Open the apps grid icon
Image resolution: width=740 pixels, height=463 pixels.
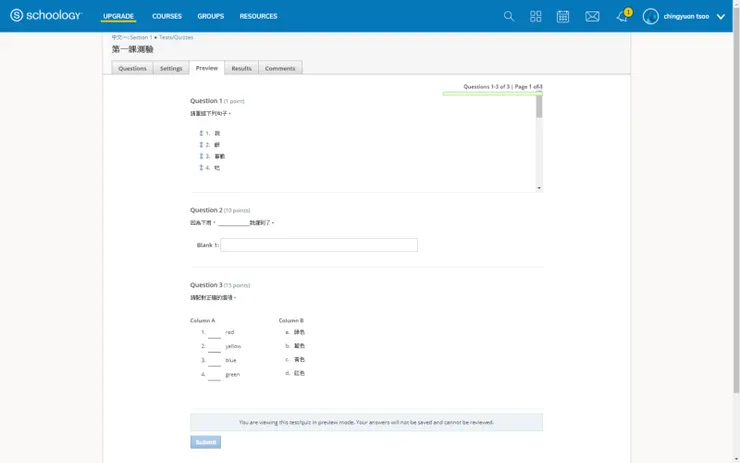[x=536, y=16]
